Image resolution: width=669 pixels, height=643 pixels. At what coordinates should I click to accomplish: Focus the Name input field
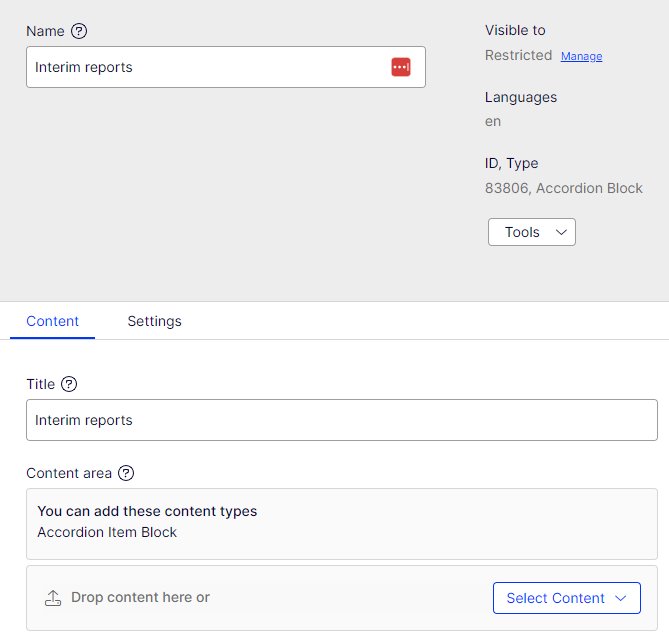[226, 67]
